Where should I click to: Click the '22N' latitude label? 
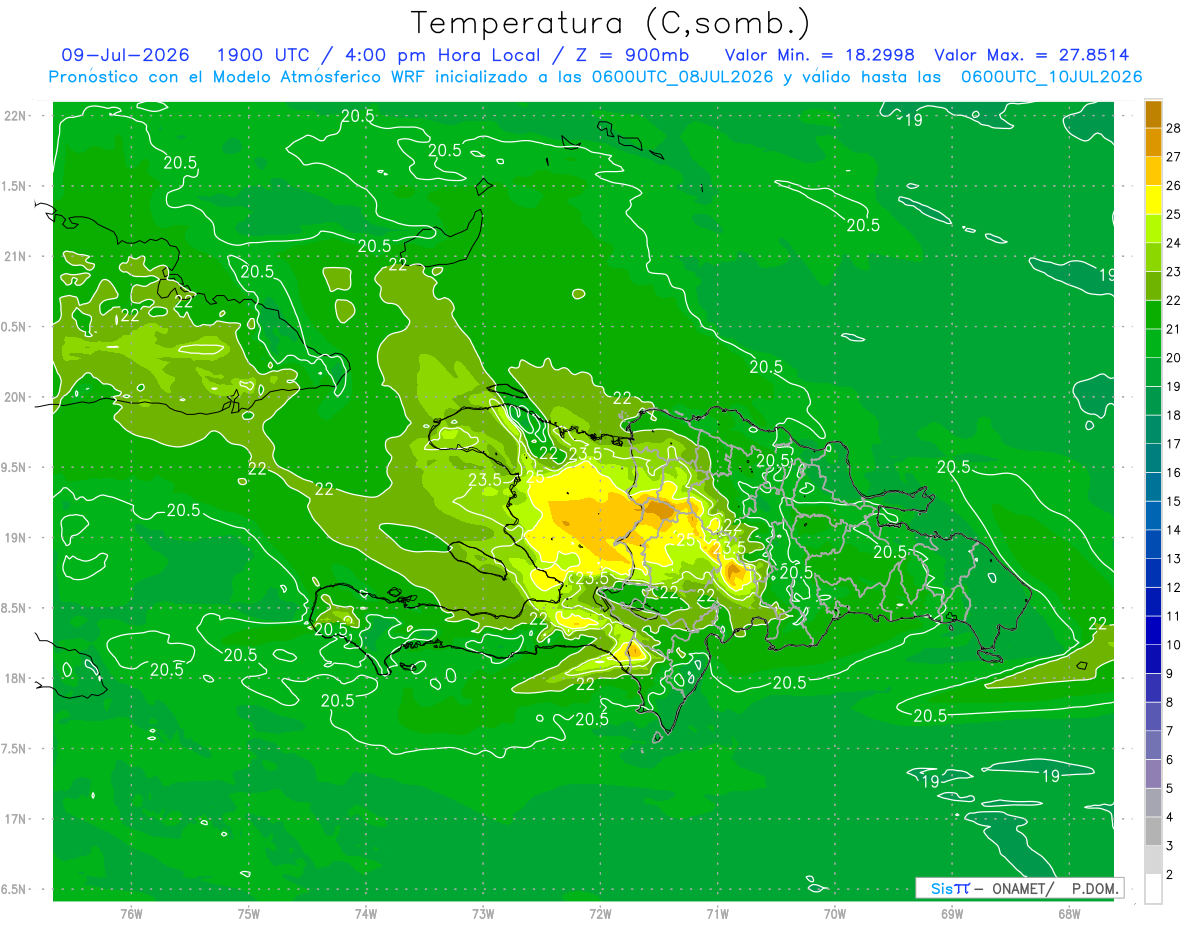point(15,115)
